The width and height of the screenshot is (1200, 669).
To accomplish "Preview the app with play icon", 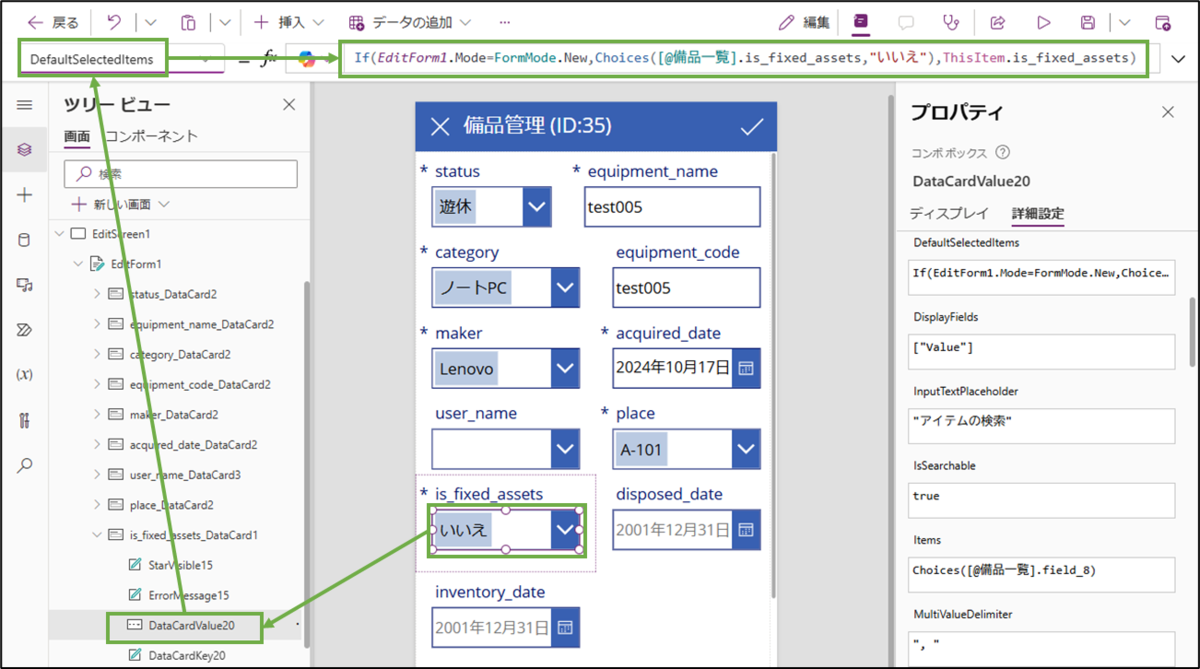I will point(1043,22).
